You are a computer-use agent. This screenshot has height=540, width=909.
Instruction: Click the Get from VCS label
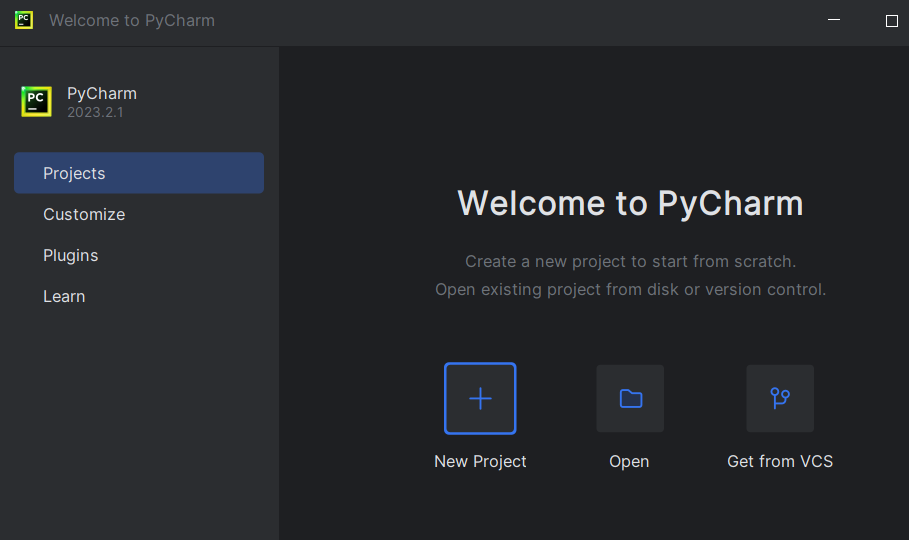(780, 461)
